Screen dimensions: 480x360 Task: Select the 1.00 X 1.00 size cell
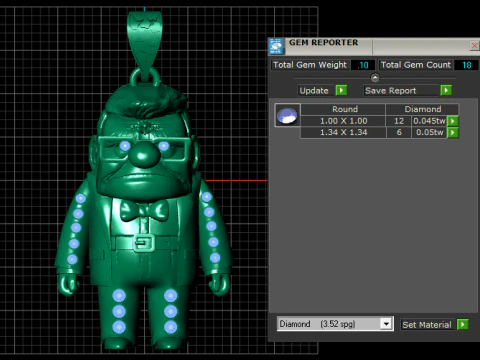pos(343,121)
